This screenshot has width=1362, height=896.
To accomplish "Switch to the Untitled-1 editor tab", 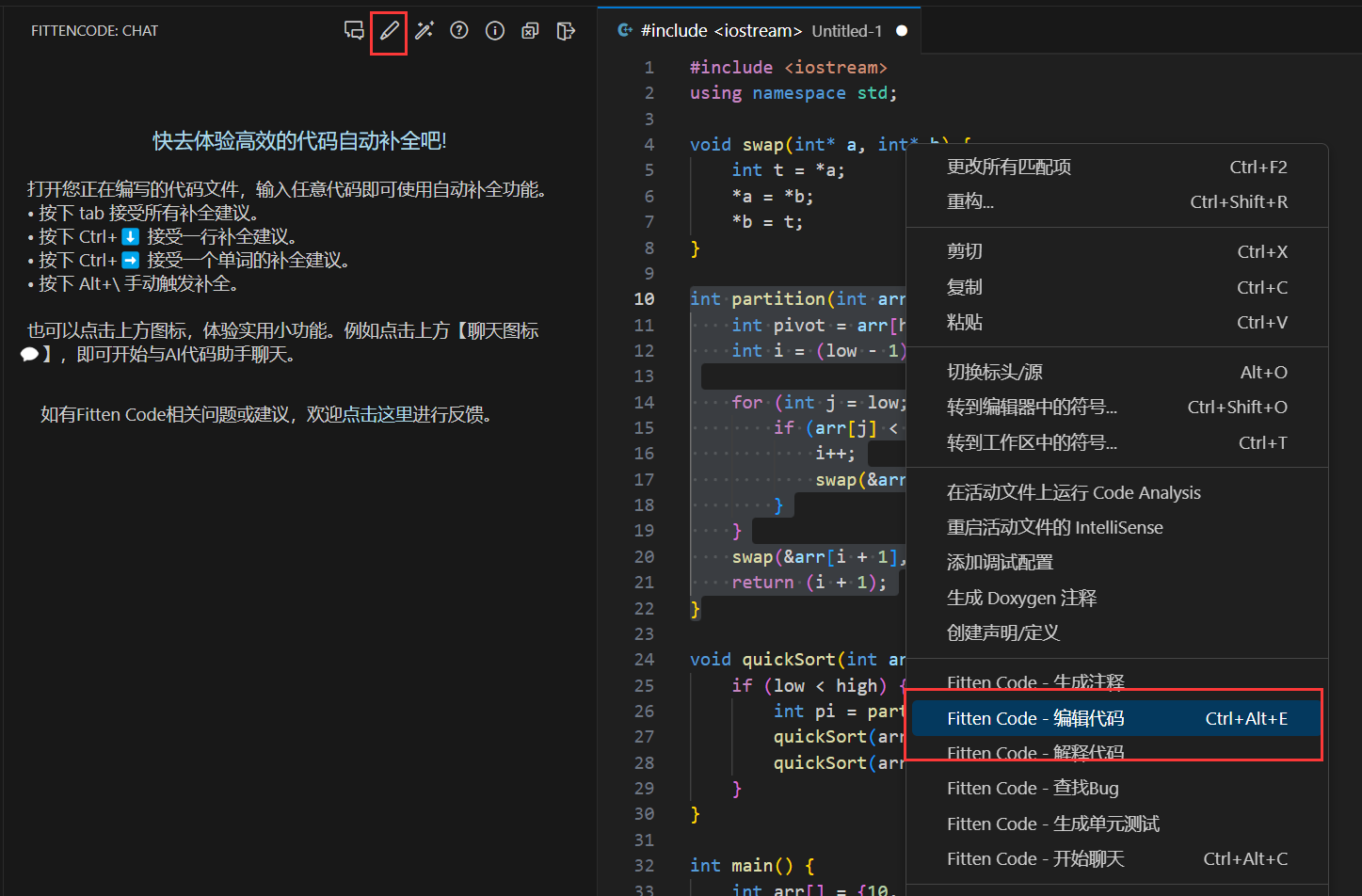I will [x=759, y=31].
